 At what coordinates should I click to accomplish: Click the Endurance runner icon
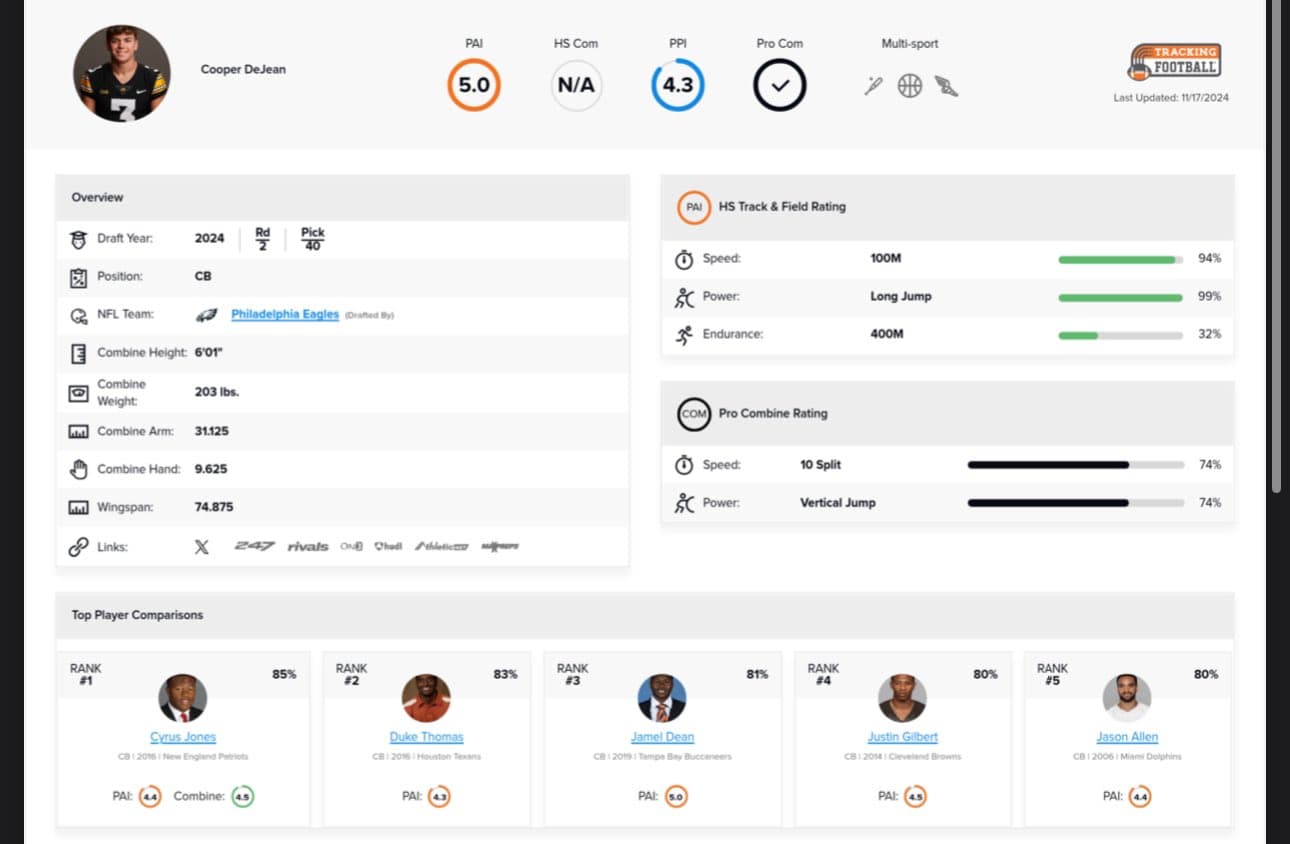(x=684, y=335)
